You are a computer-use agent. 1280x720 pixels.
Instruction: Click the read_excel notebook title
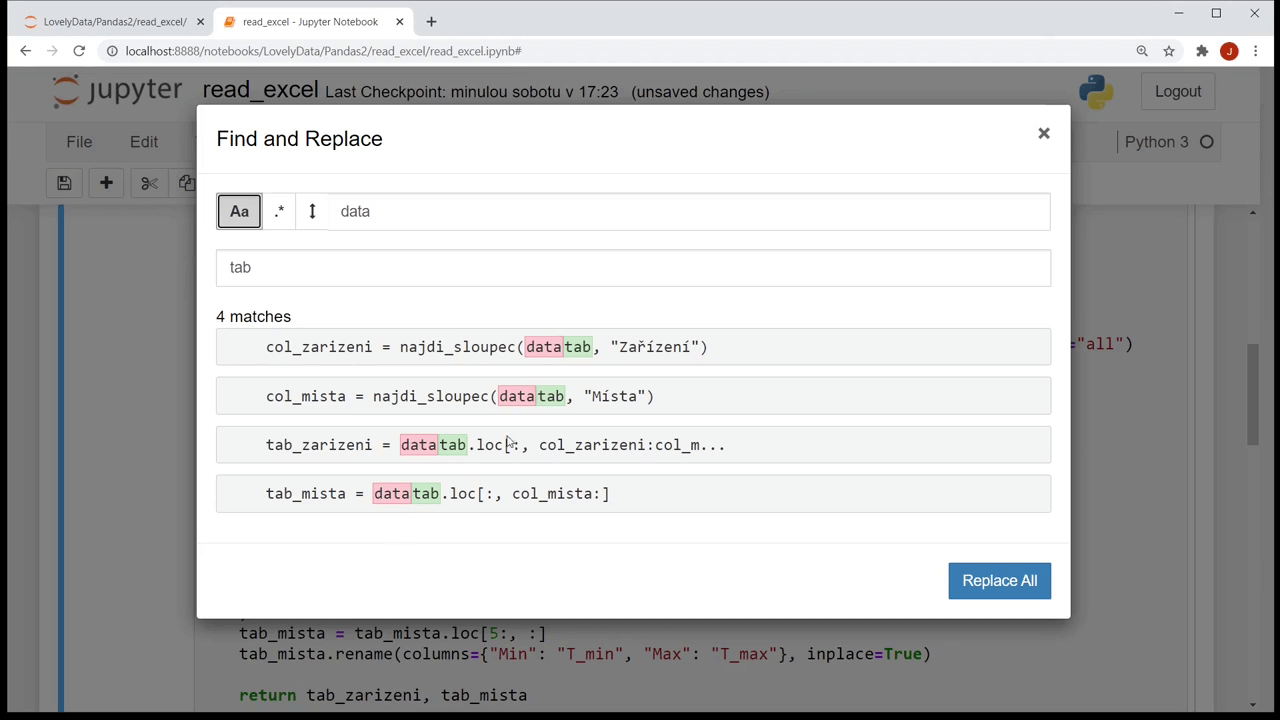[260, 91]
